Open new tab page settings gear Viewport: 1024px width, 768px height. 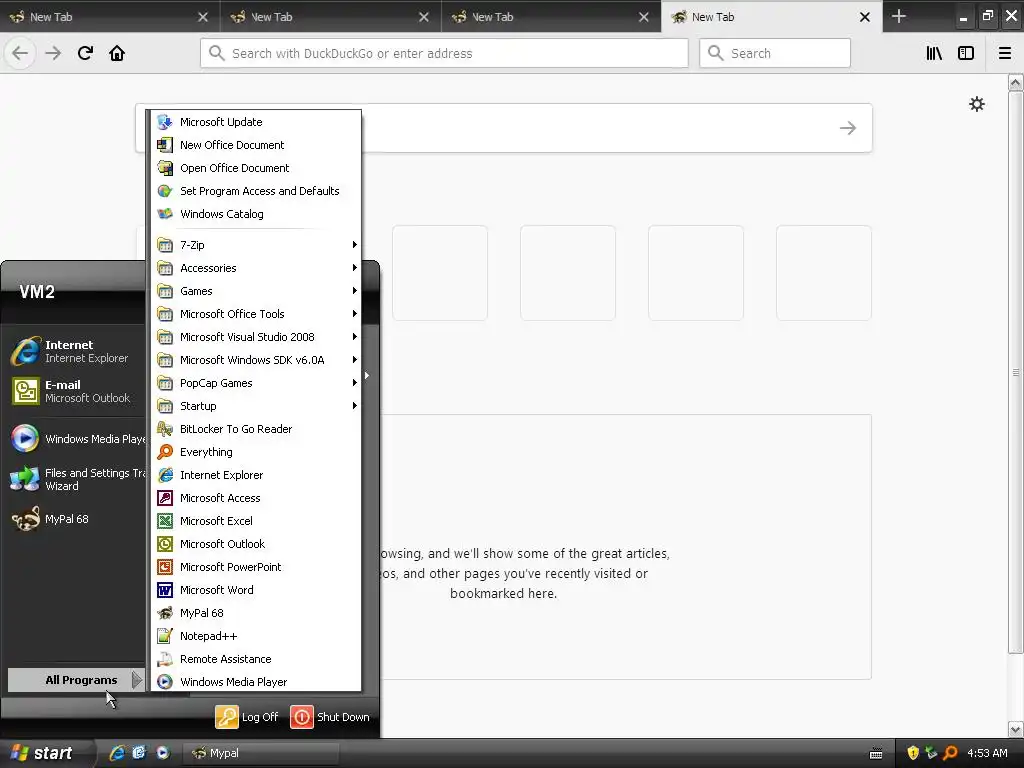click(x=976, y=104)
